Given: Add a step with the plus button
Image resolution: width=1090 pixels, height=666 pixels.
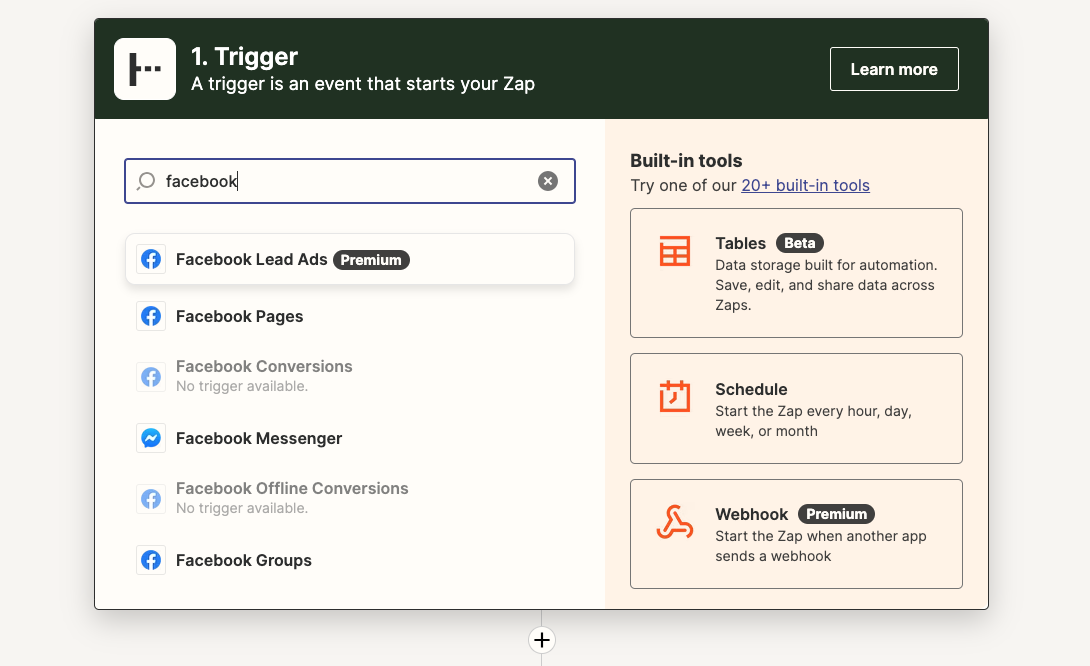Looking at the screenshot, I should click(x=542, y=640).
